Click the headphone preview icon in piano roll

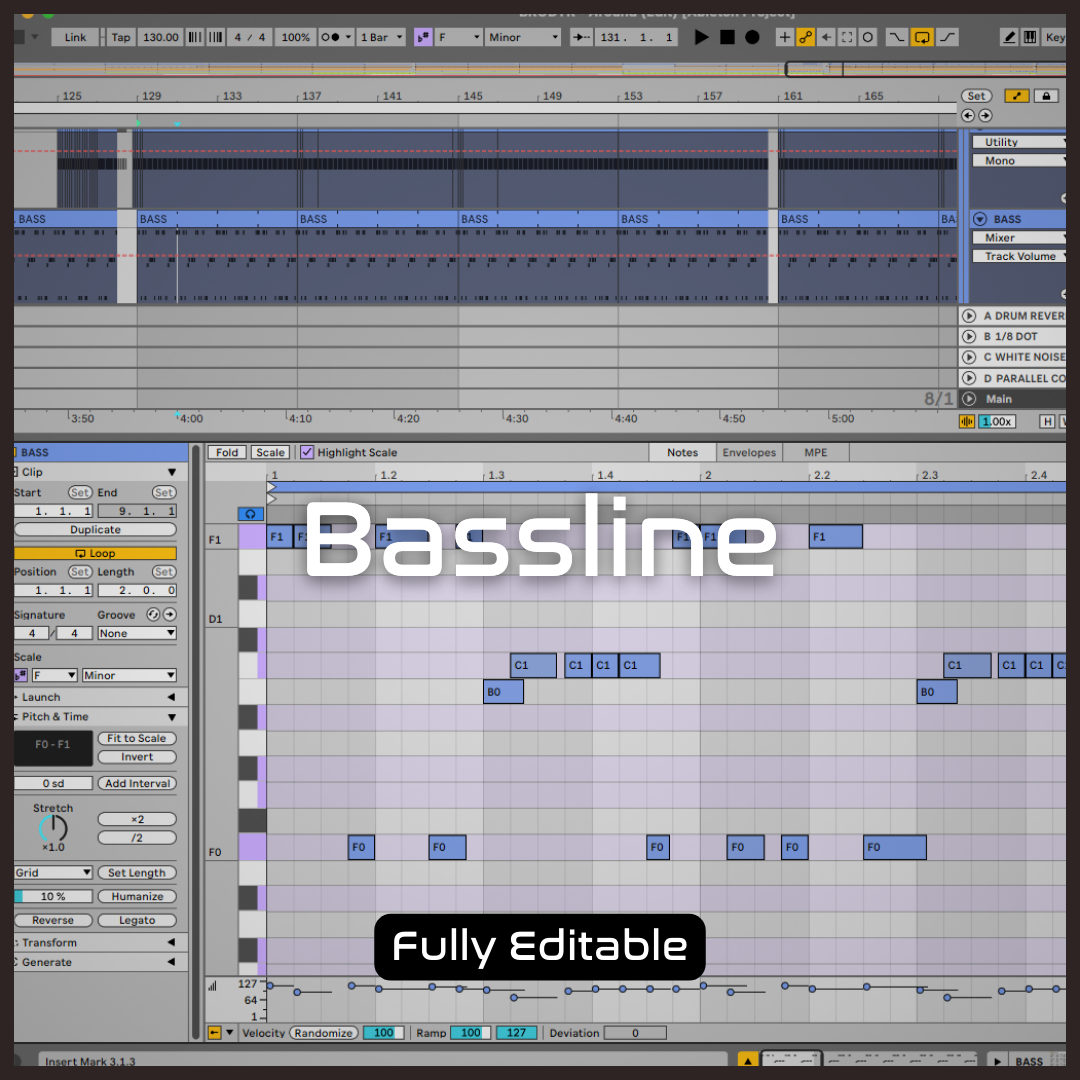(251, 513)
